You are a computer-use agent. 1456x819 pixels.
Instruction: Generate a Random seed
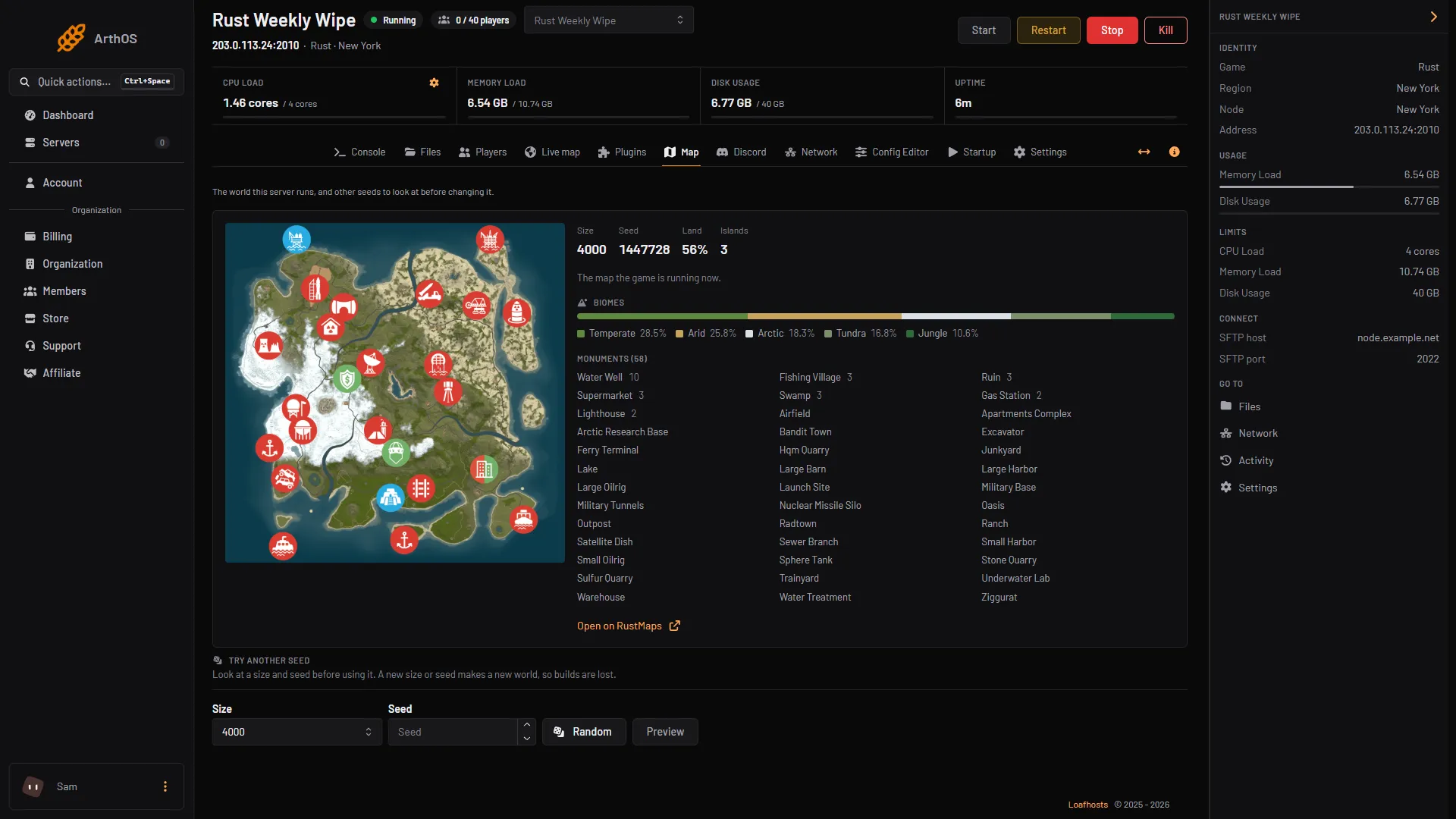[x=583, y=732]
